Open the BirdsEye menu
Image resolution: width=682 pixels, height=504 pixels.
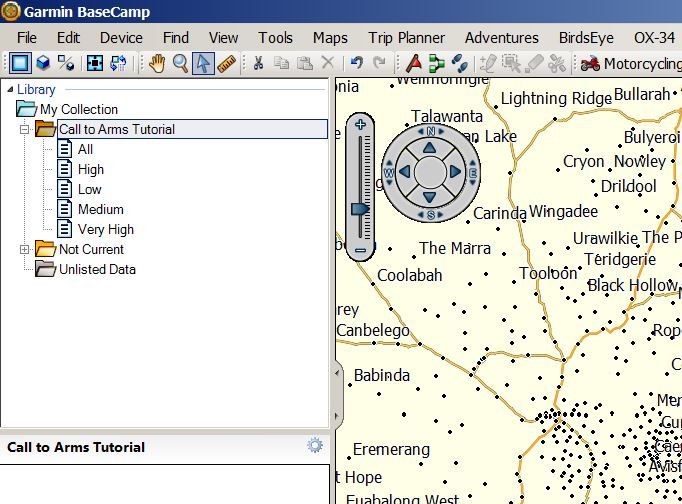pyautogui.click(x=586, y=38)
